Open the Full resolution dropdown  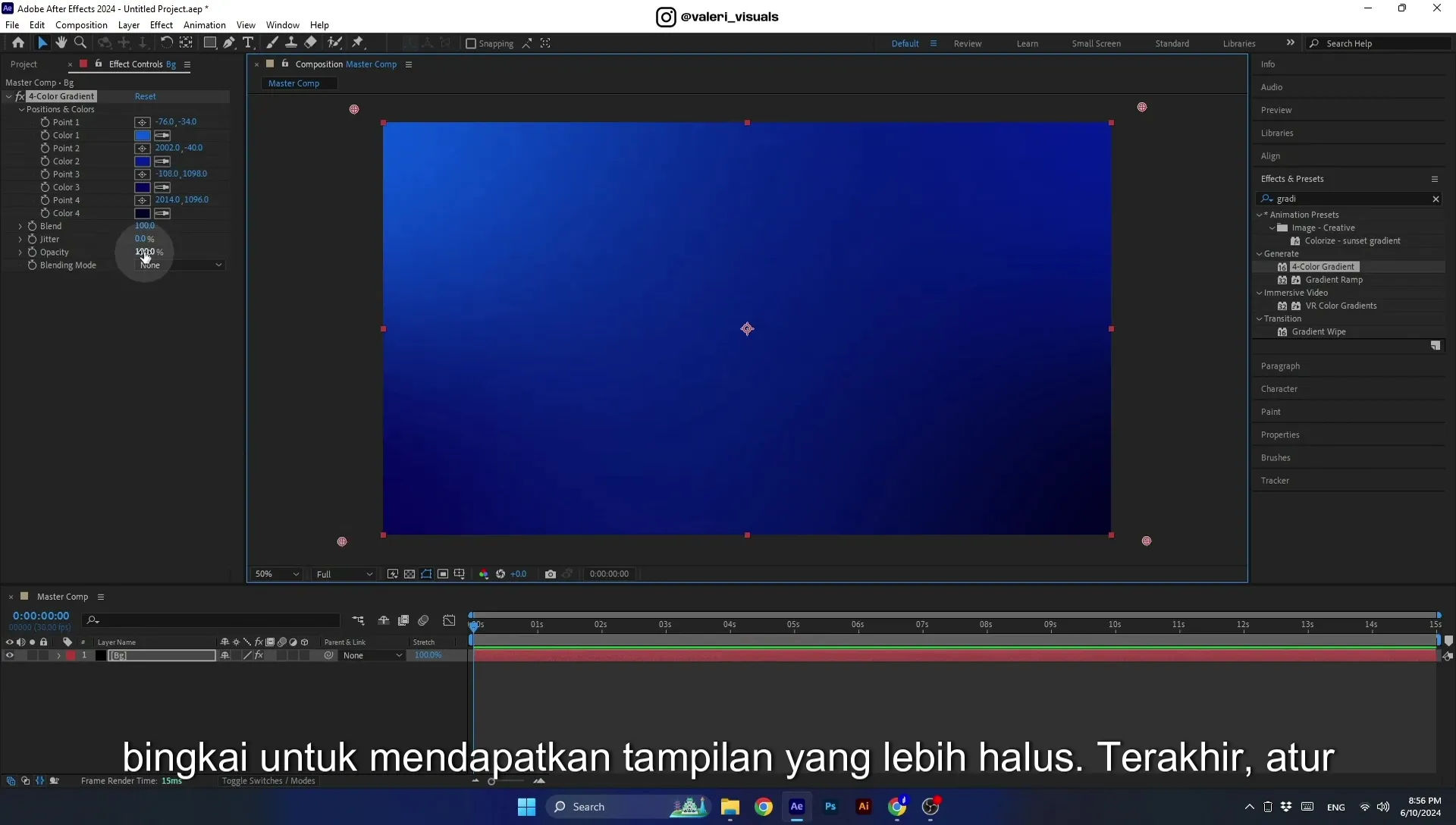click(344, 574)
